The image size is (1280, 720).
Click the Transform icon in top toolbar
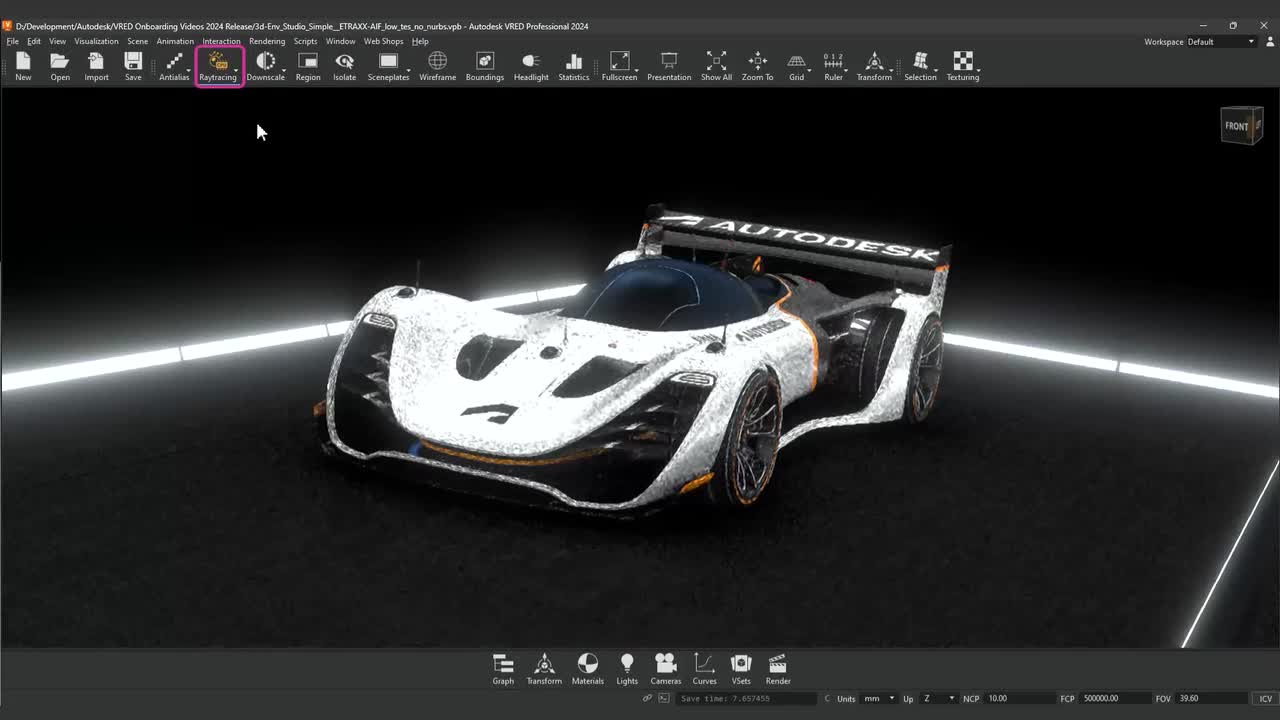coord(874,66)
